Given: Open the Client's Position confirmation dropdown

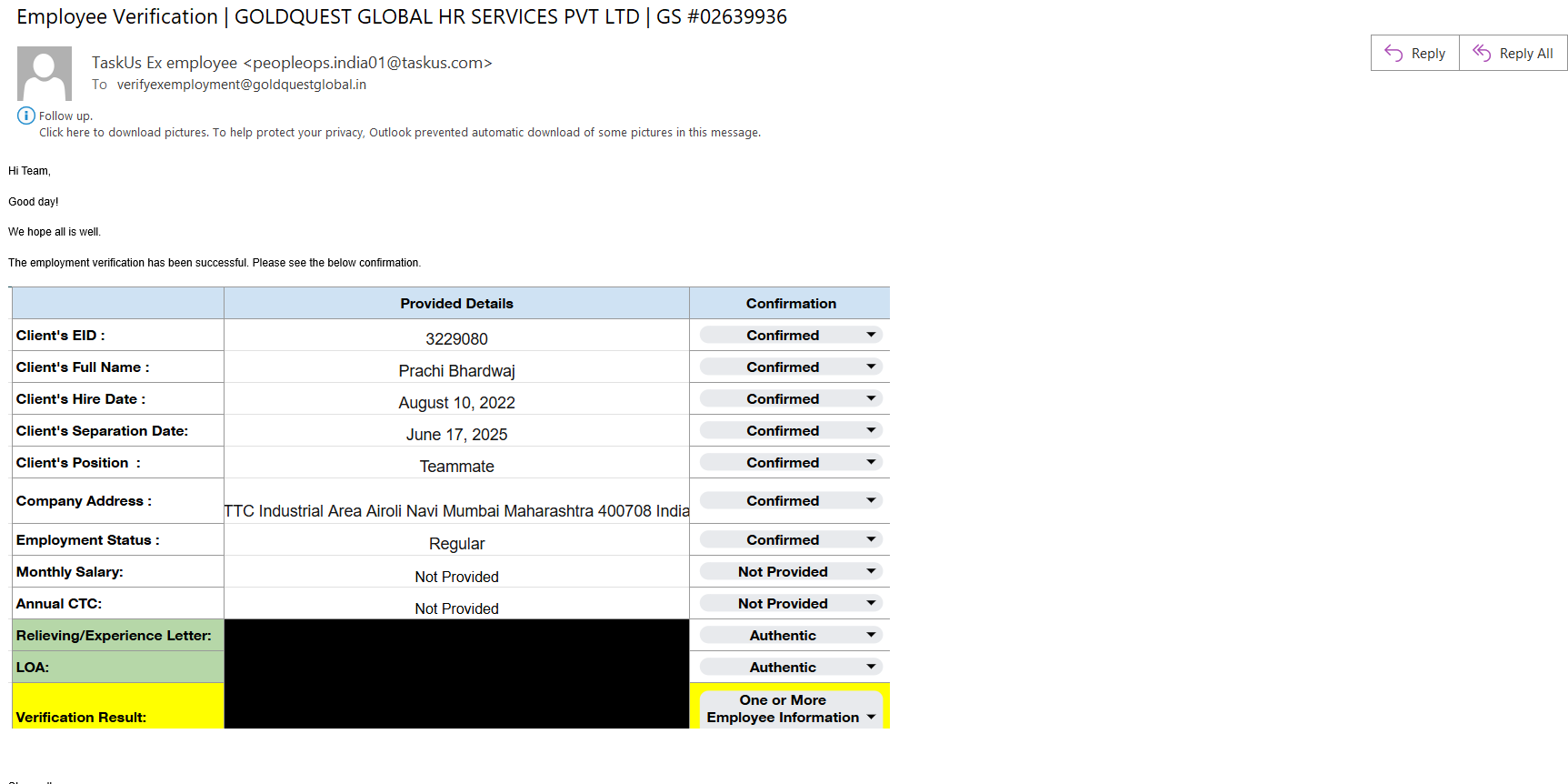Looking at the screenshot, I should (x=791, y=462).
